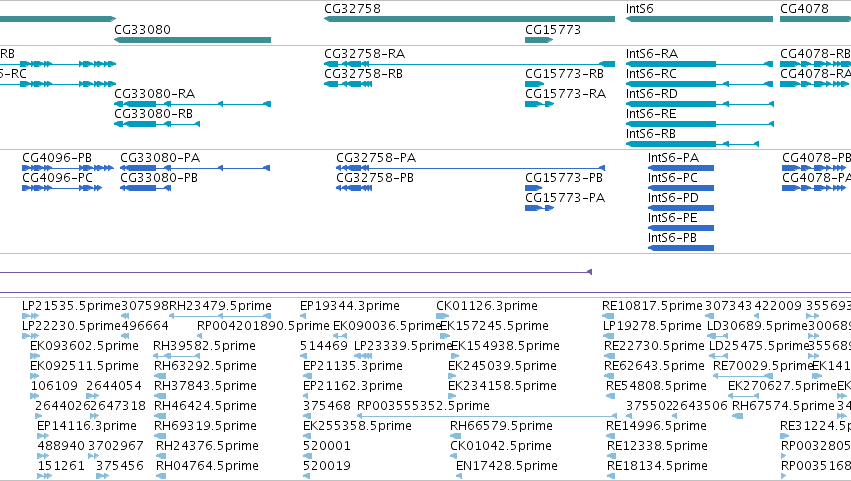Open protein IntS6-PA label
This screenshot has height=481, width=851.
click(674, 158)
